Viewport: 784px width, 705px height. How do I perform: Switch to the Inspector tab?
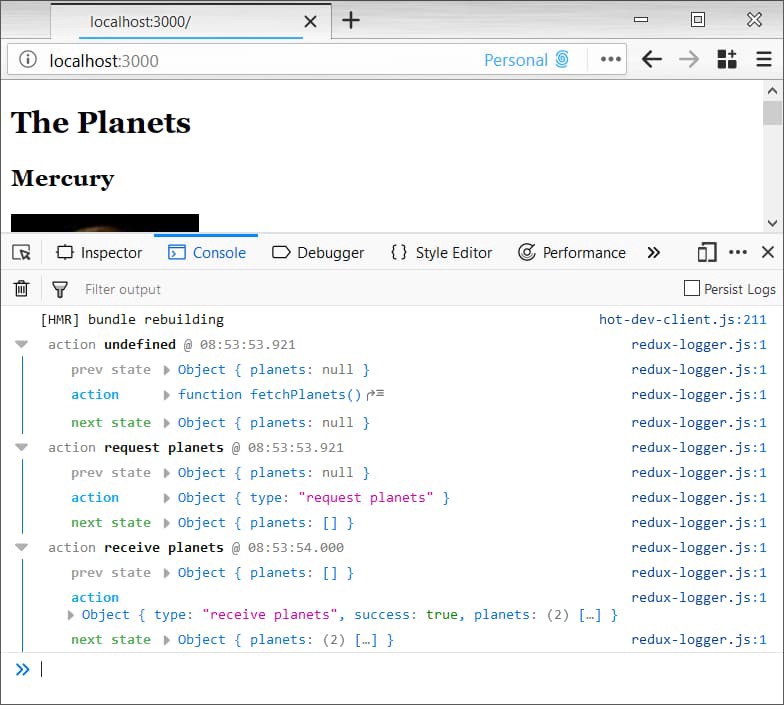pos(99,253)
